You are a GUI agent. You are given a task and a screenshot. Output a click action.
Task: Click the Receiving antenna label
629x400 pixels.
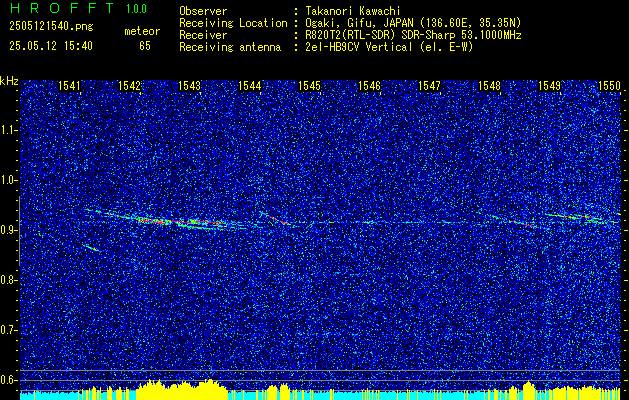click(230, 47)
